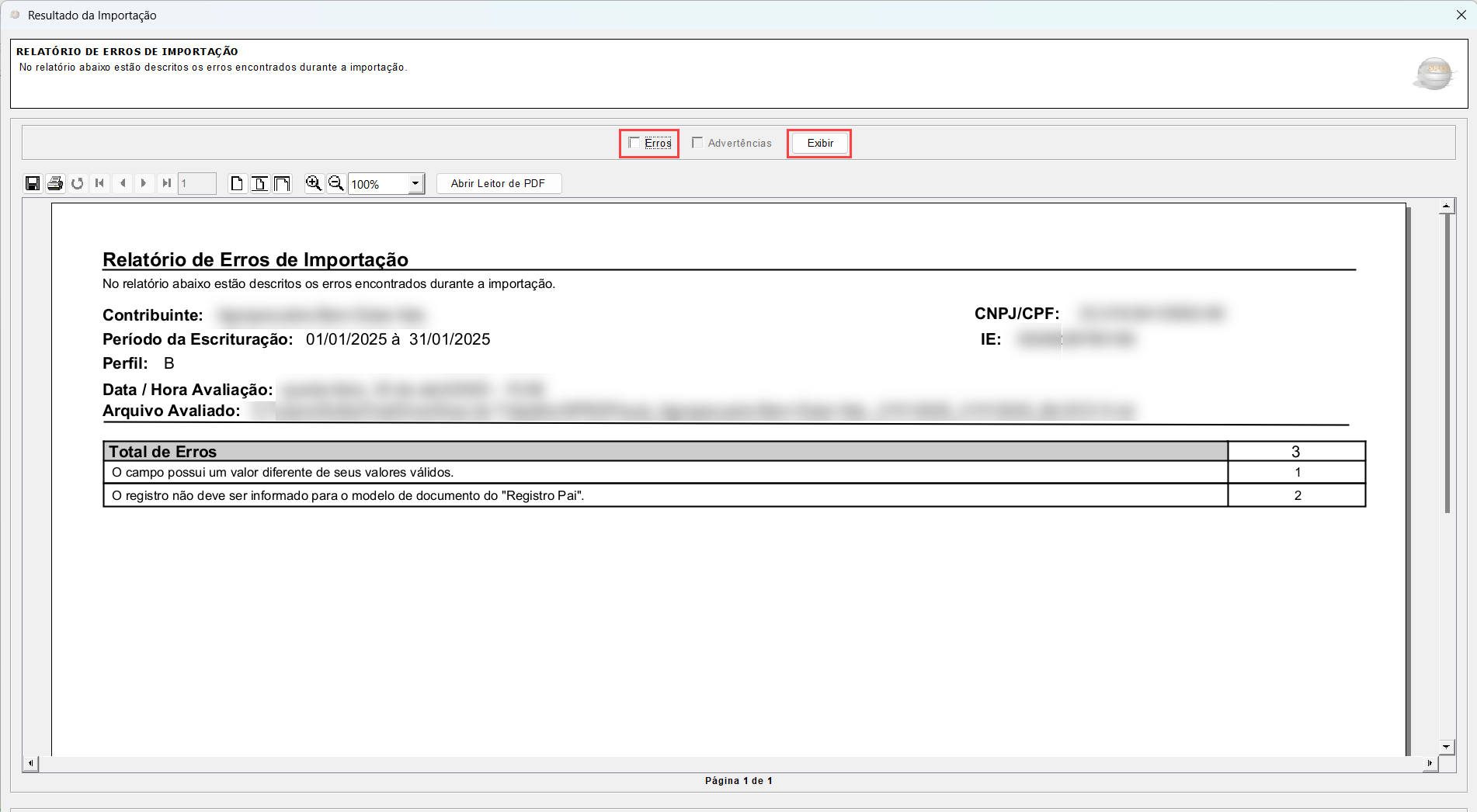Save the report with the diskette icon

click(33, 183)
